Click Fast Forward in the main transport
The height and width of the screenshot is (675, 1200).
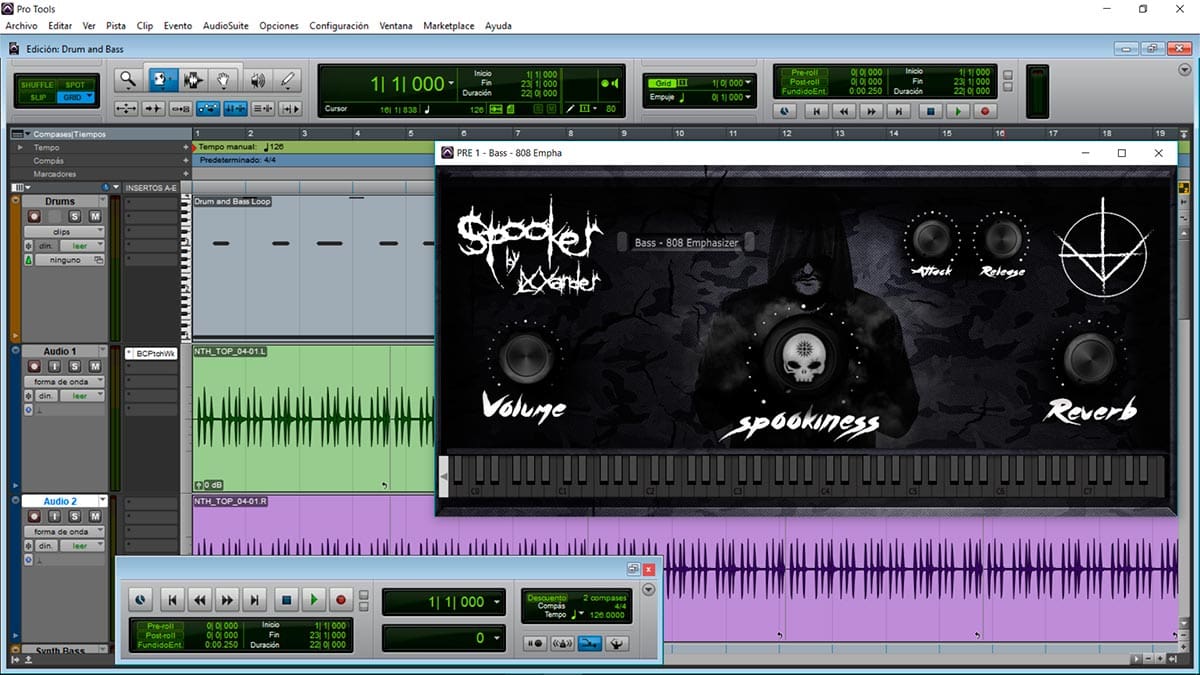[x=872, y=112]
